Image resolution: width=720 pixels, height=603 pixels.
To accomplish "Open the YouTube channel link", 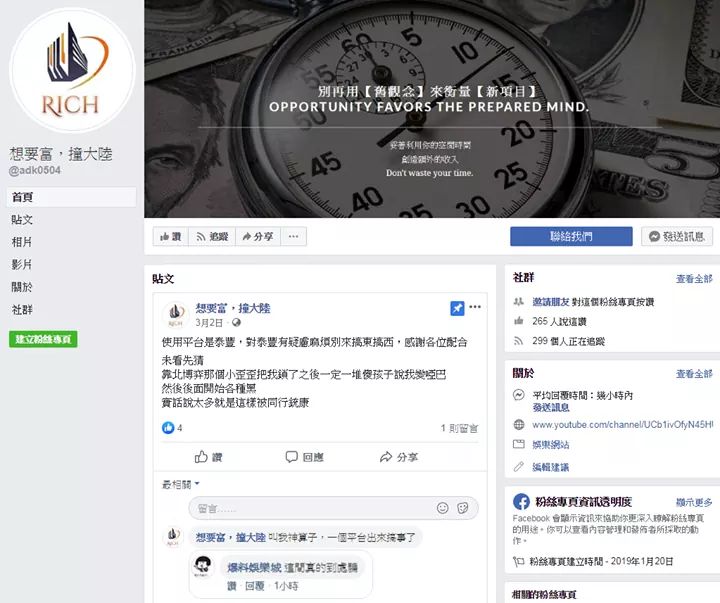I will [x=622, y=425].
